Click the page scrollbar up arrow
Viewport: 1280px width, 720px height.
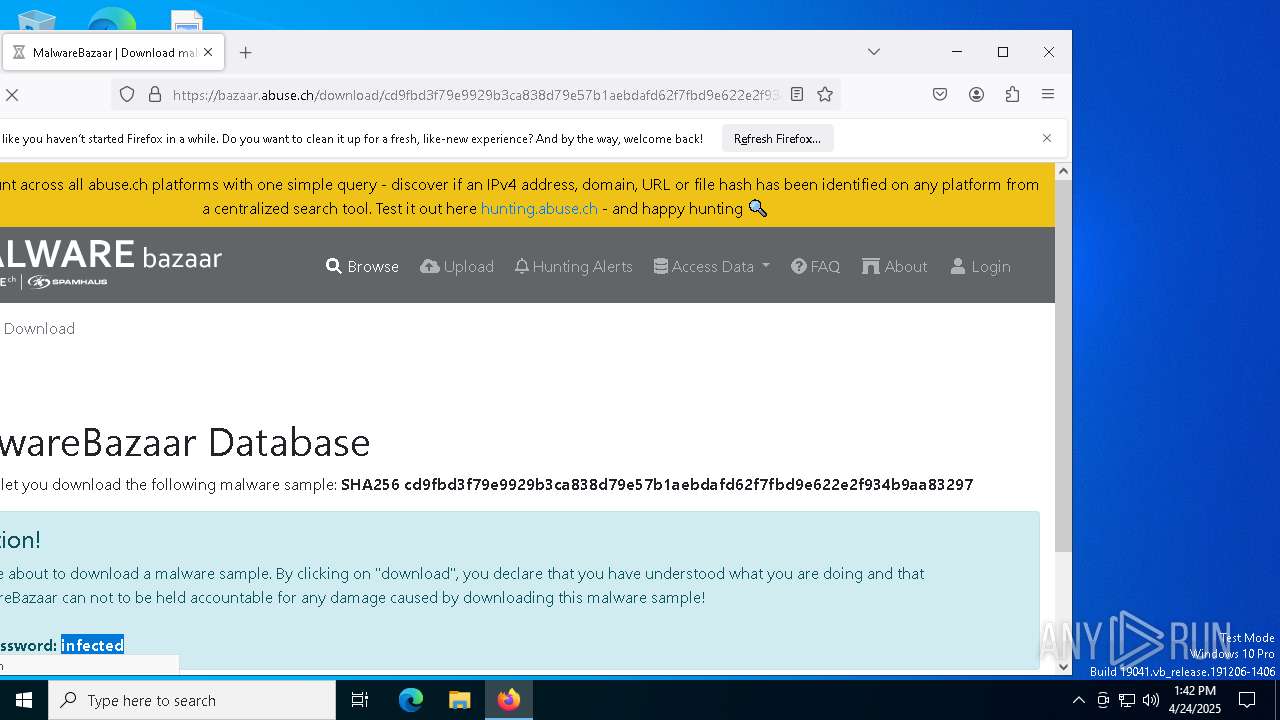1063,171
